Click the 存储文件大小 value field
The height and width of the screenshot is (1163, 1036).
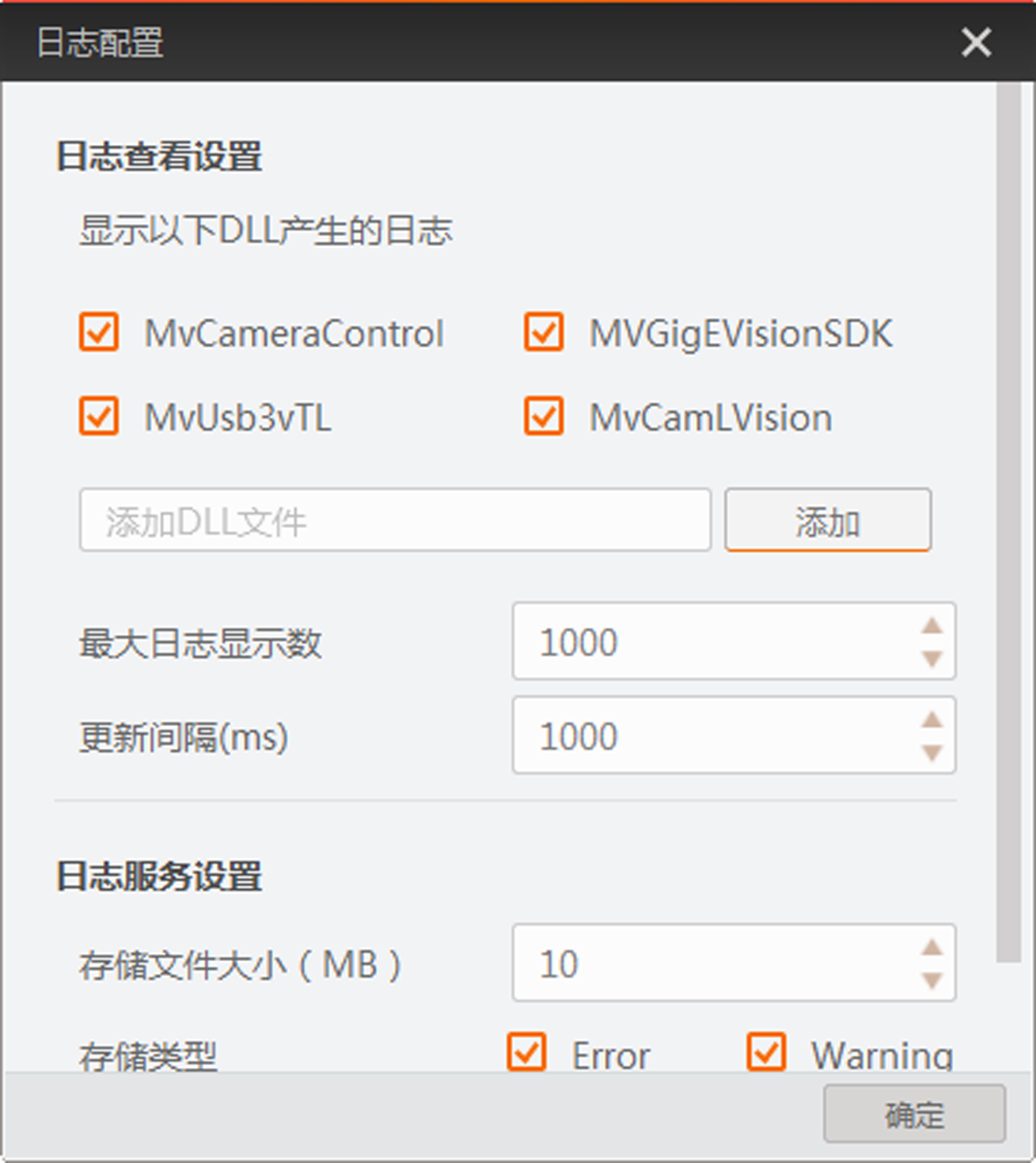712,963
